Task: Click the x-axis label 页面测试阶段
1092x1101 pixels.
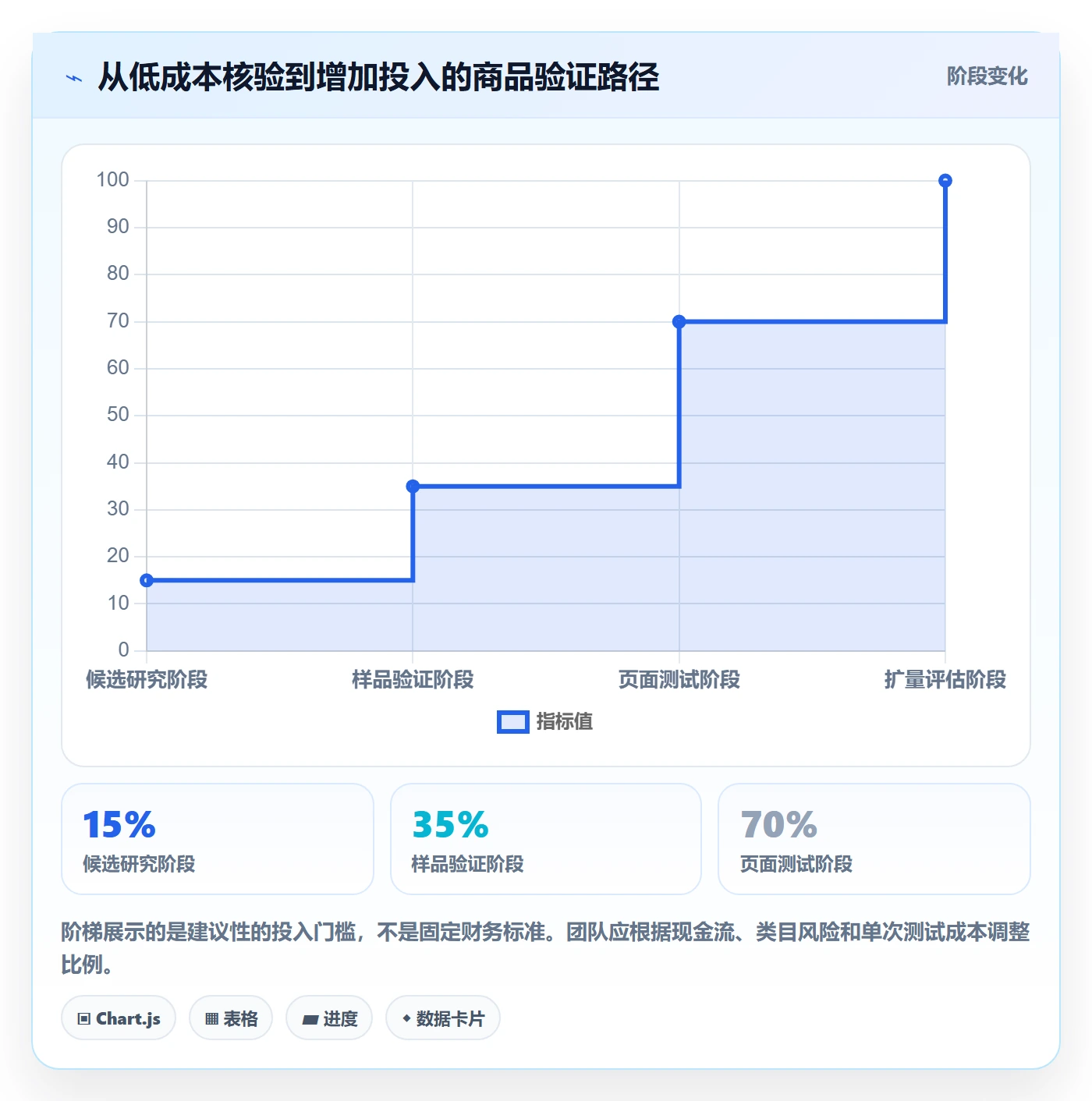Action: [x=679, y=680]
